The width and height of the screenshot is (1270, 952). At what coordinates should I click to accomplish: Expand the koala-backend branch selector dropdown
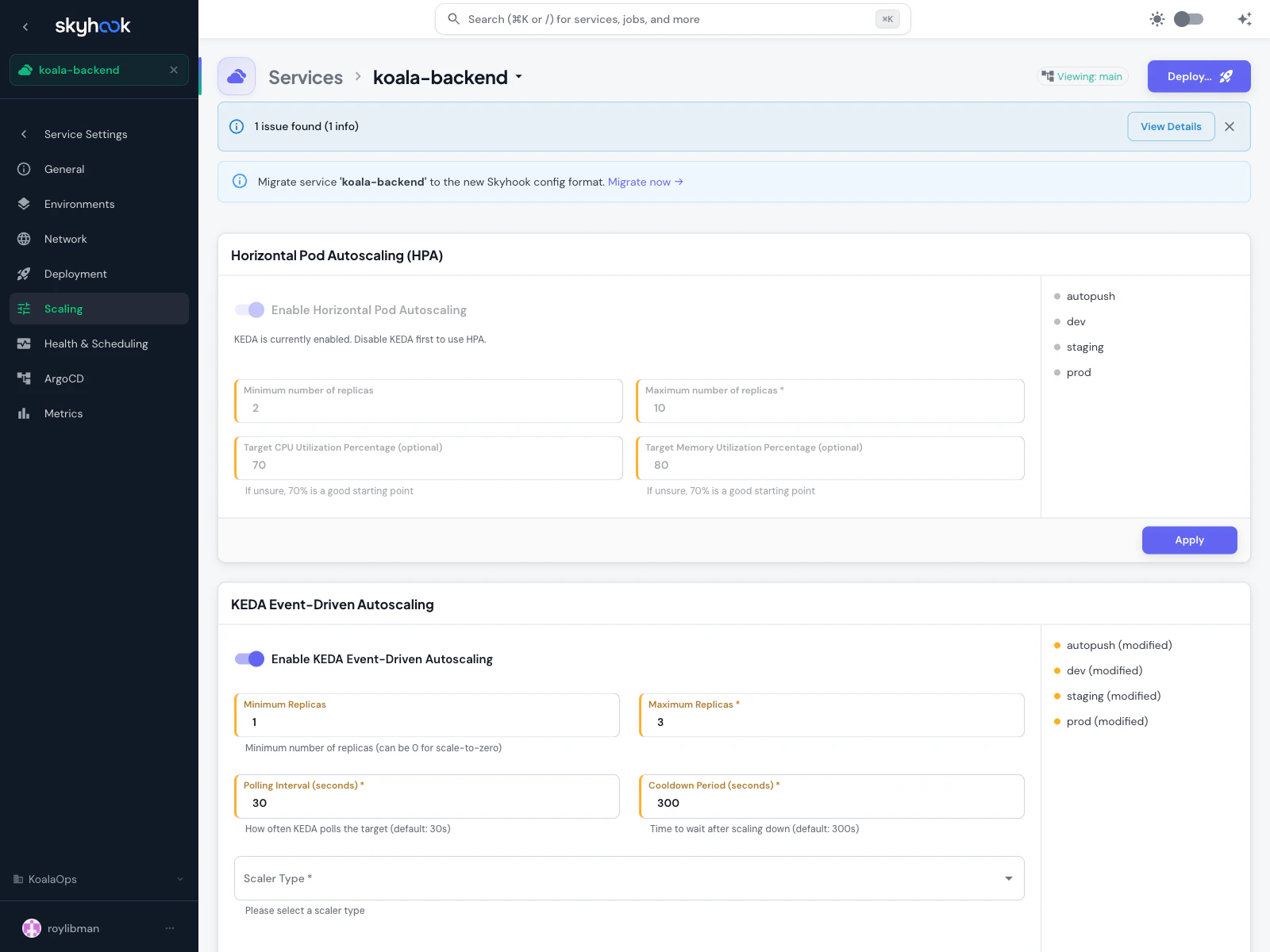tap(519, 77)
